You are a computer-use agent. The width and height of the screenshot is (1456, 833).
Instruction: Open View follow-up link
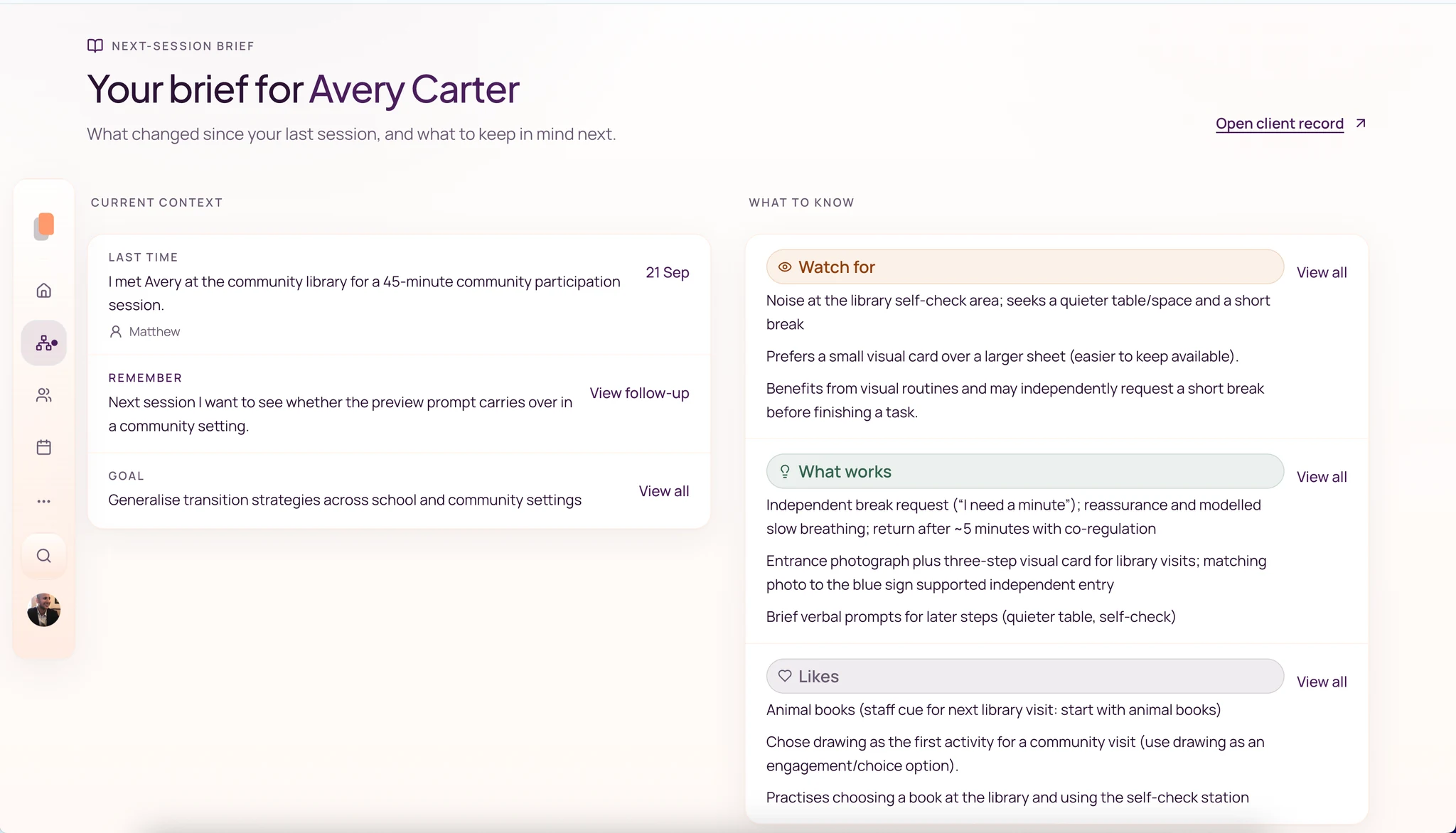pos(639,393)
